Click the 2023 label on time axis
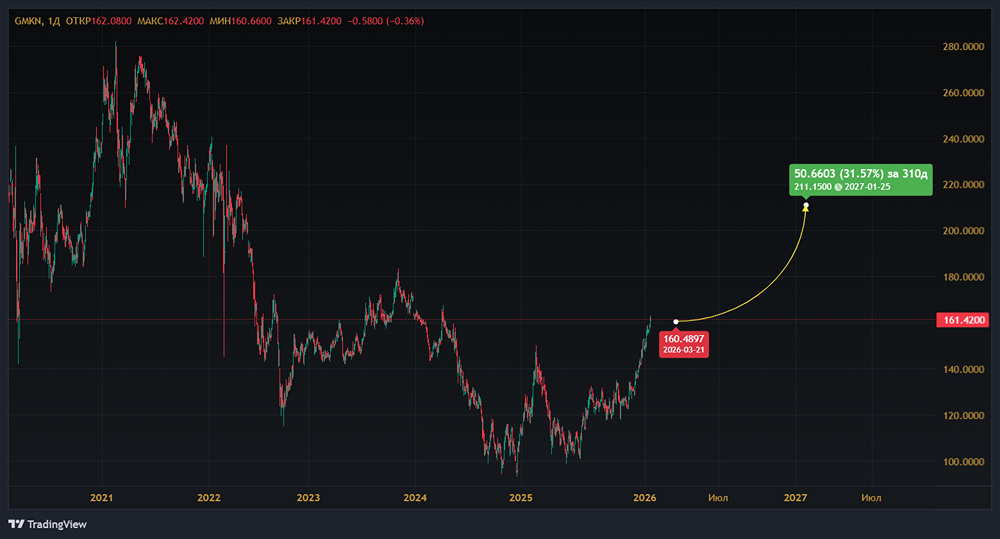This screenshot has width=1000, height=539. pyautogui.click(x=308, y=497)
